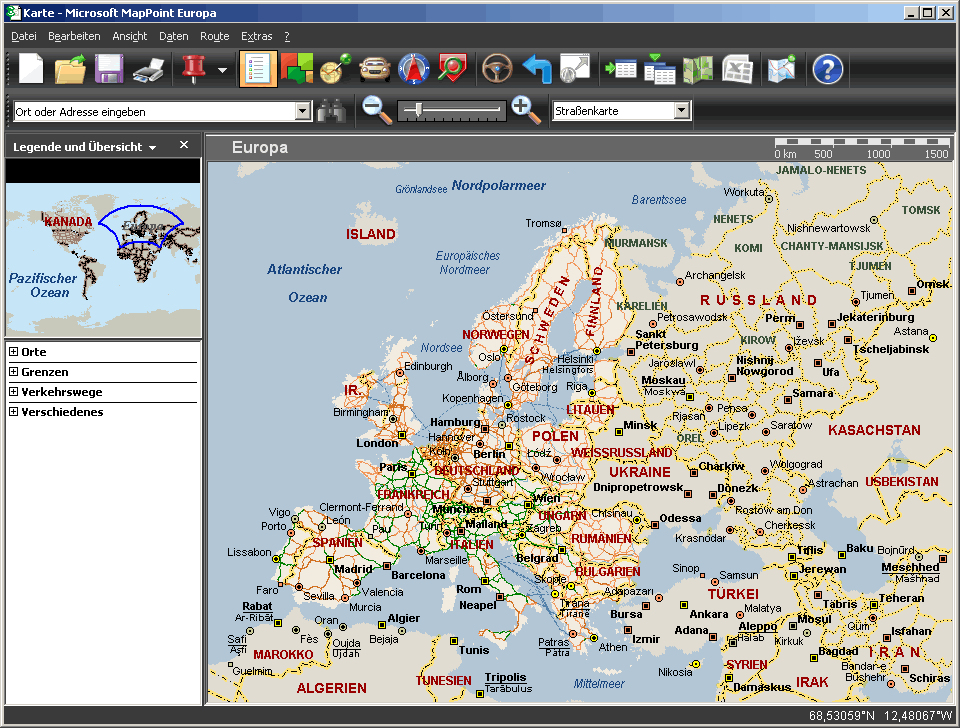Open the Extras menu
This screenshot has width=960, height=728.
256,35
